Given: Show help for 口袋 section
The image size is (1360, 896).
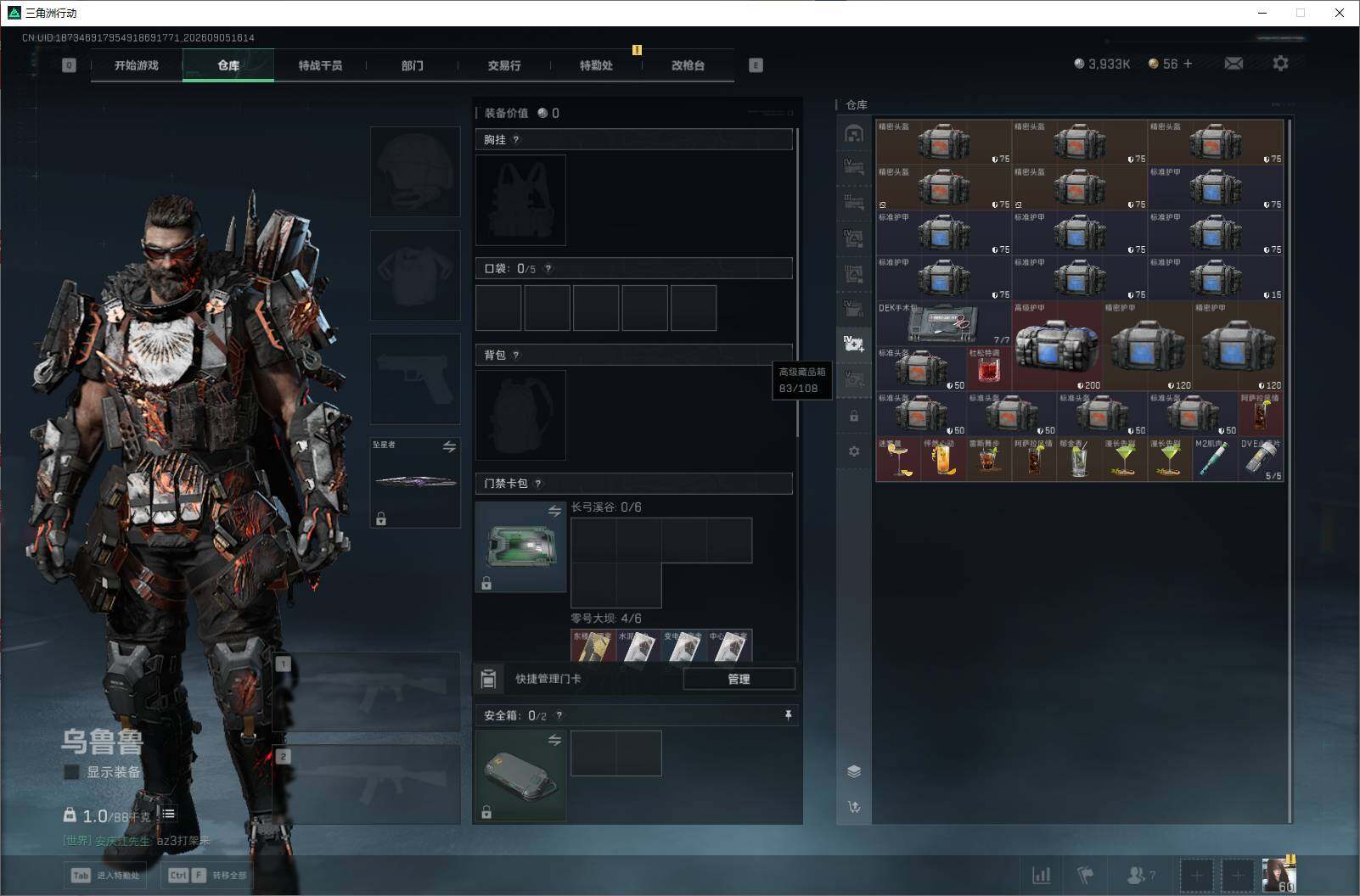Looking at the screenshot, I should (x=548, y=269).
